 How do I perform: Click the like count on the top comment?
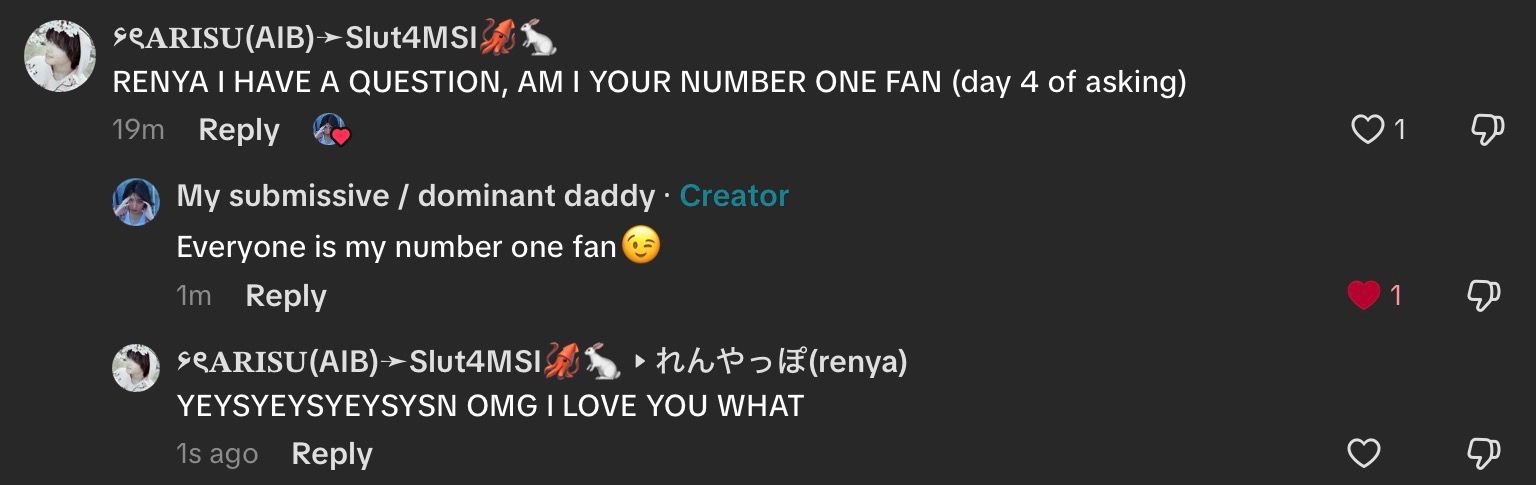1400,130
